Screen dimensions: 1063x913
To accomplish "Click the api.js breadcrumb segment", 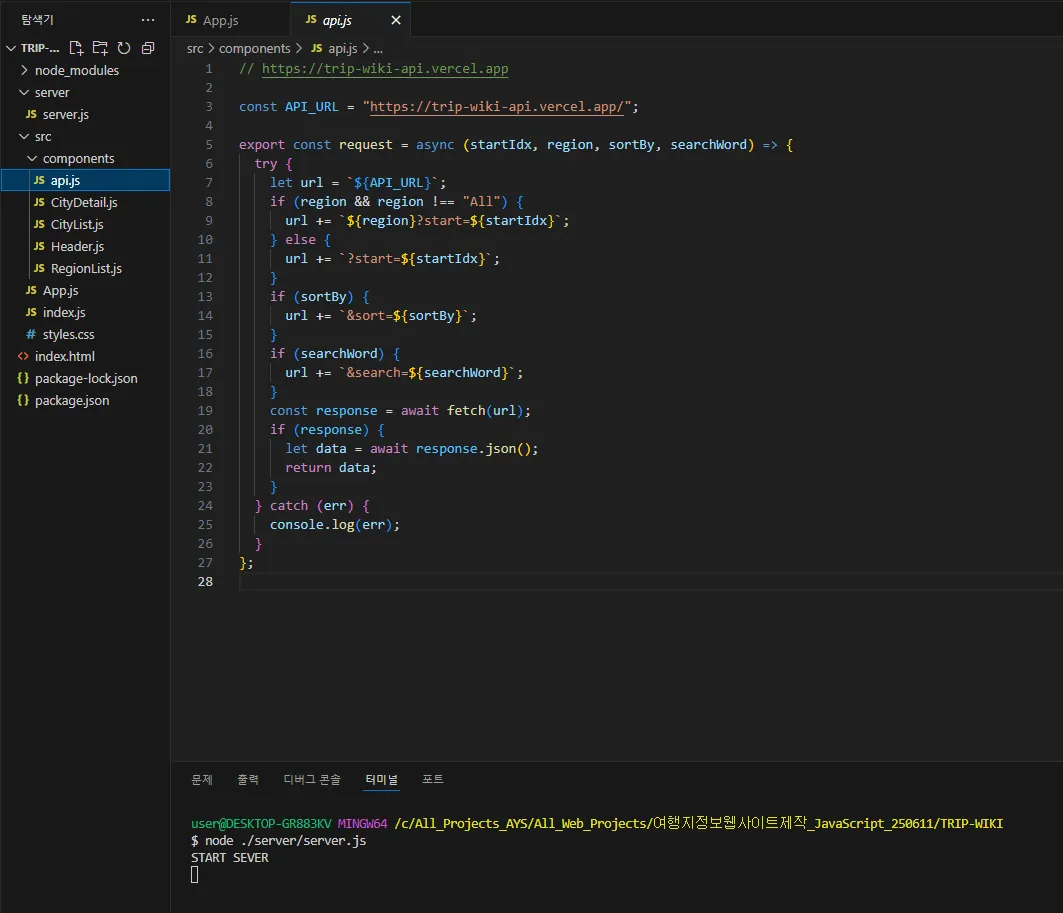I will coord(334,49).
